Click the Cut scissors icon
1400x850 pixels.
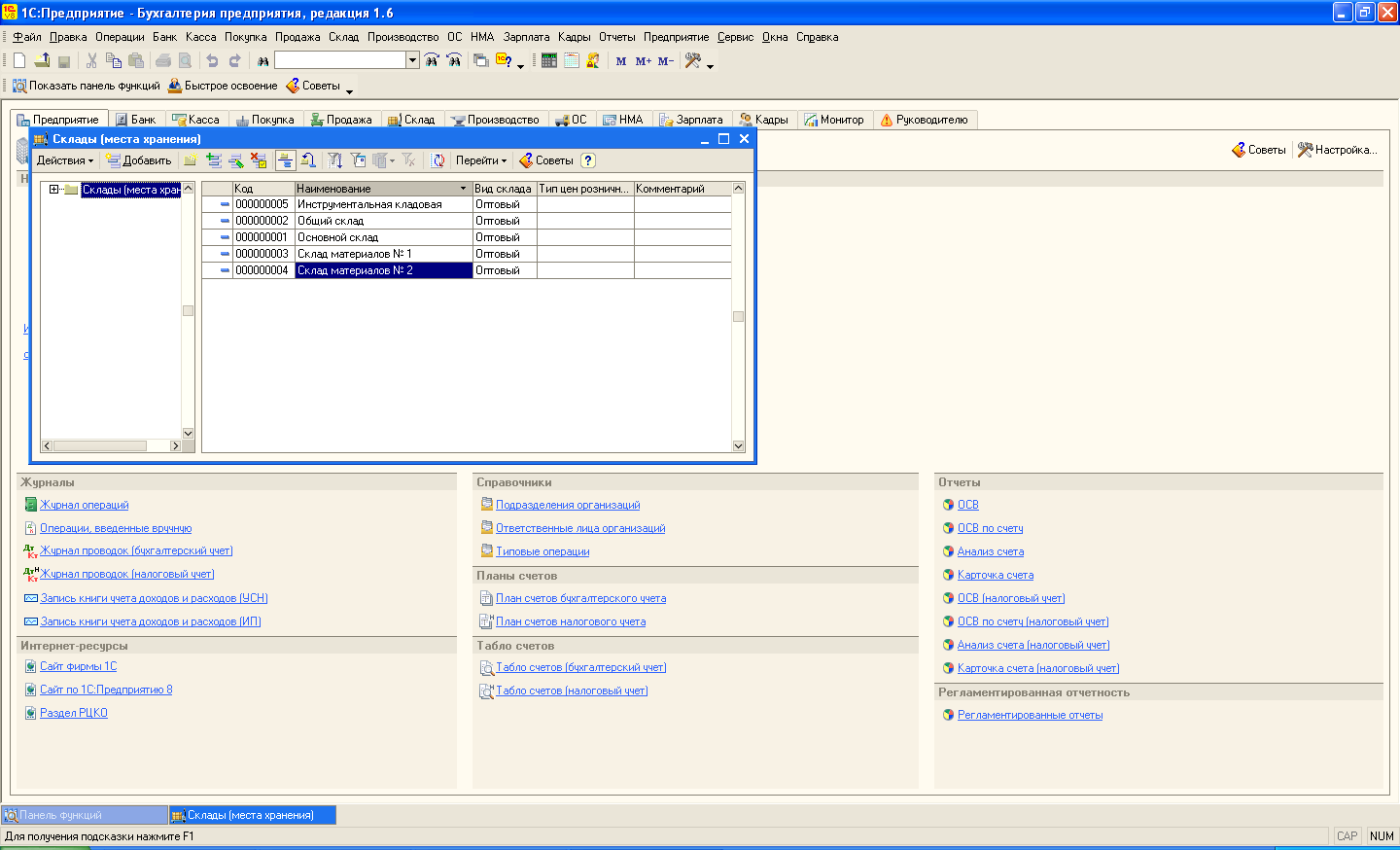click(x=91, y=60)
